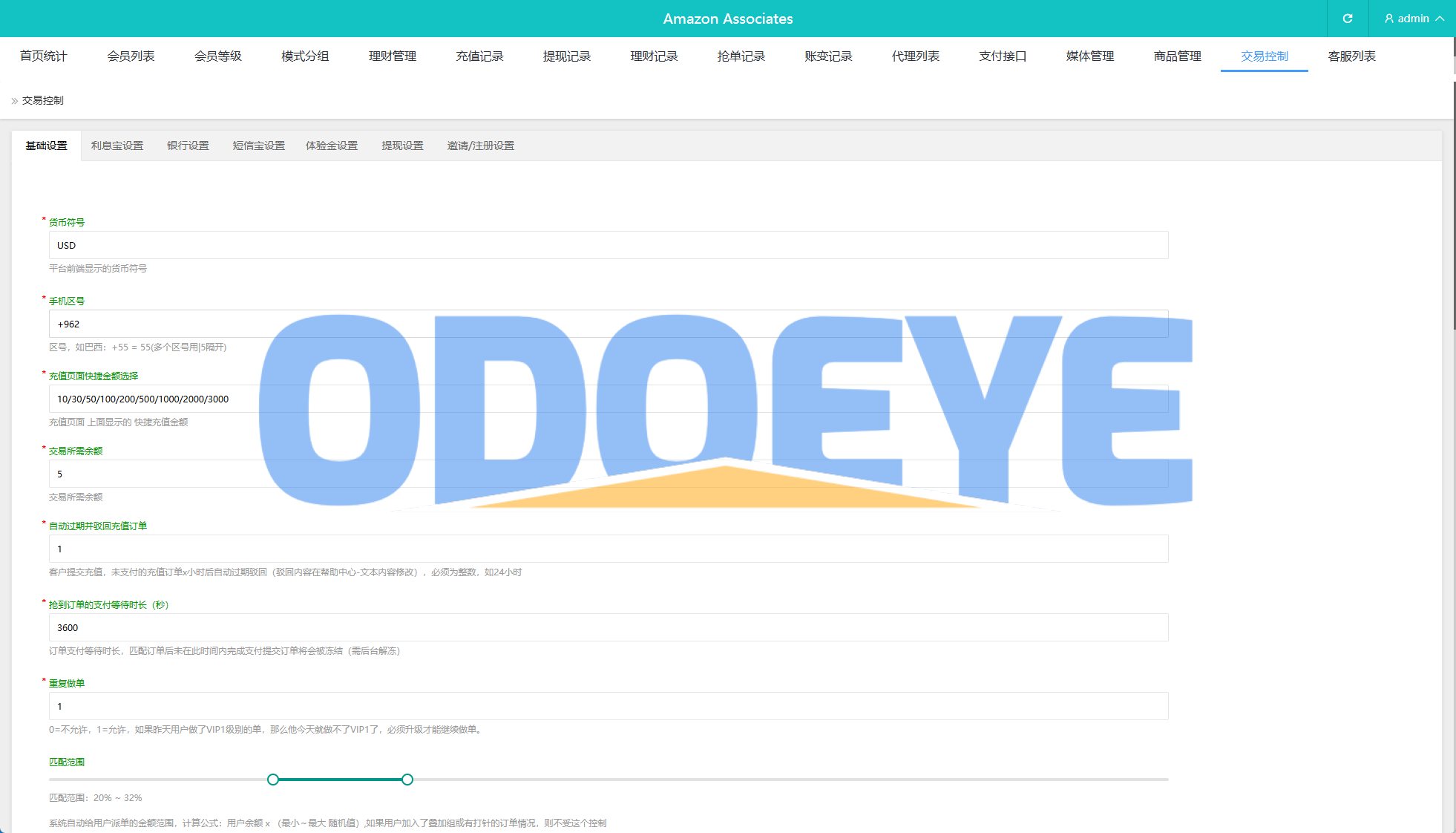Click the breadcrumb double-arrow icon
The image size is (1456, 833).
click(x=14, y=101)
